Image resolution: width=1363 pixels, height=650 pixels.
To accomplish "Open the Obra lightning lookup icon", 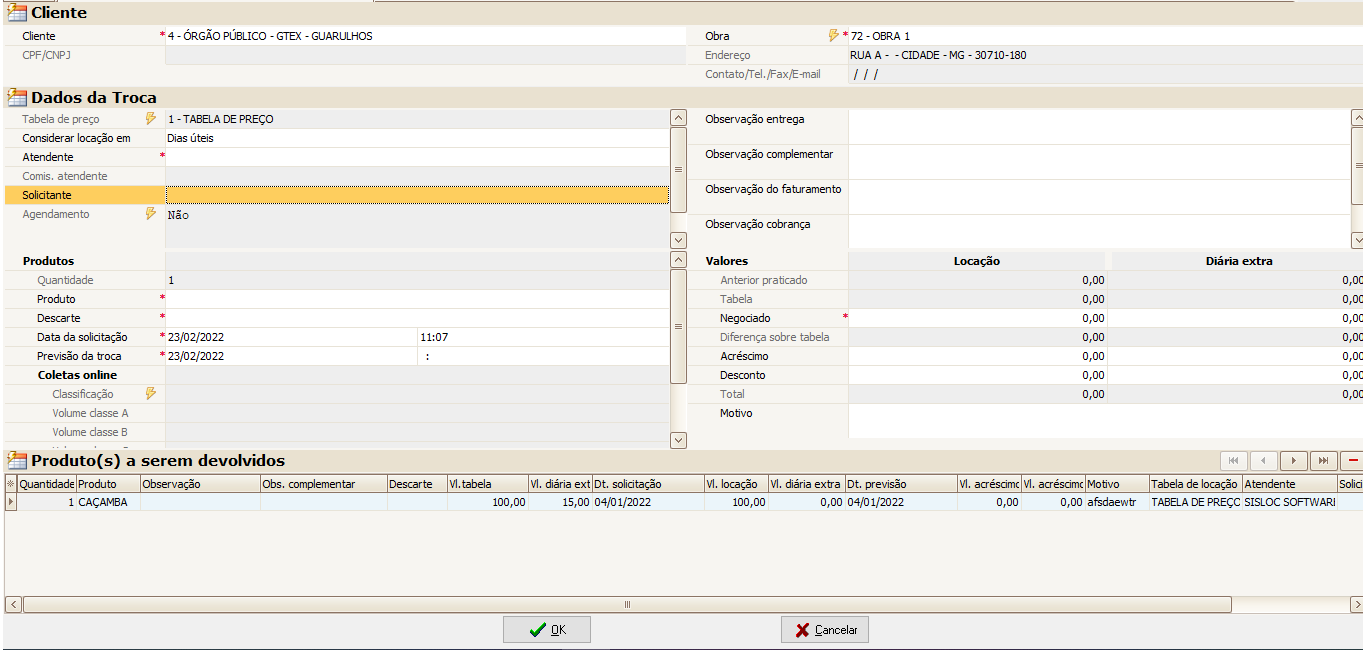I will (834, 35).
